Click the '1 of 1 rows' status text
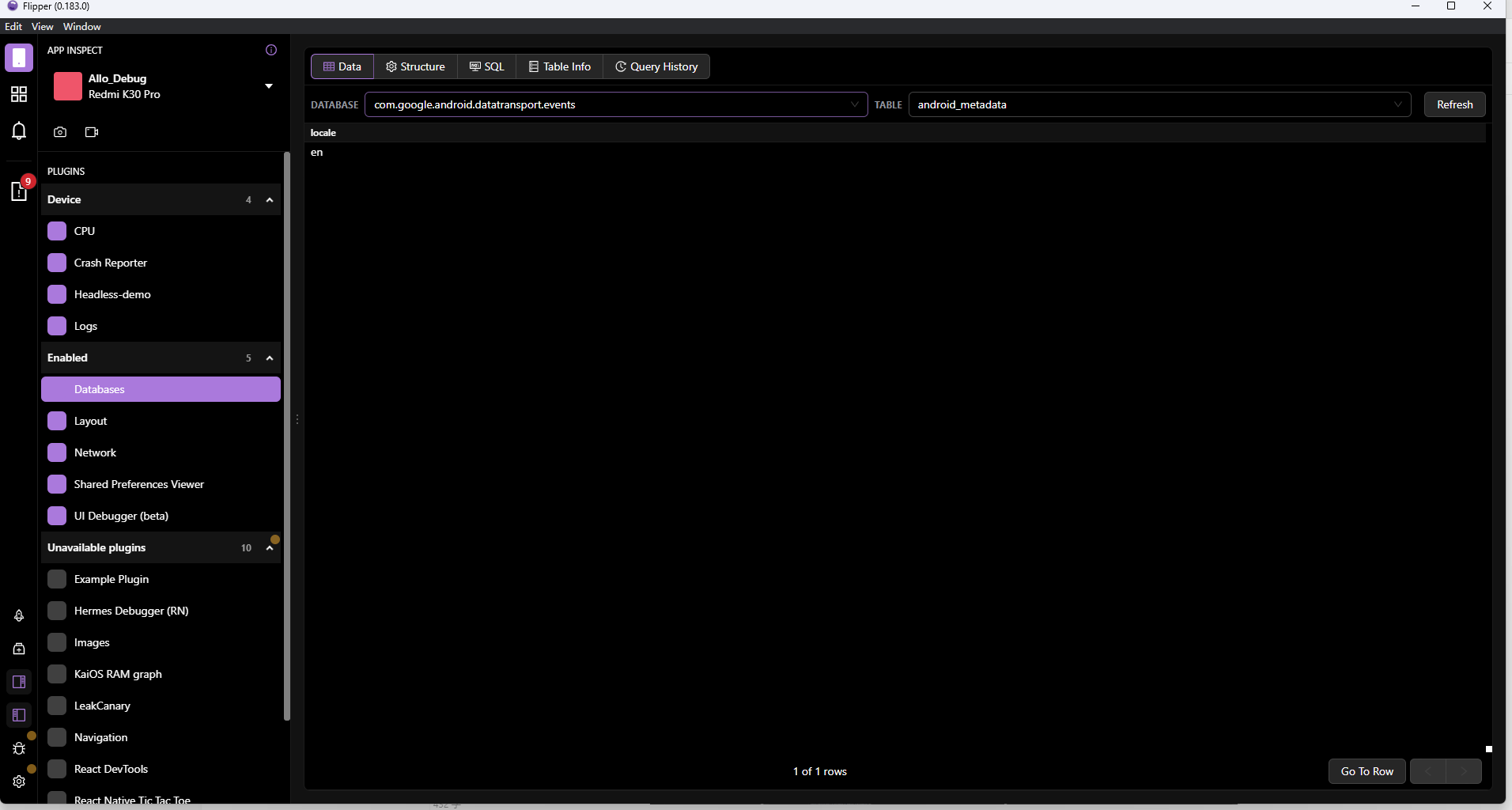The image size is (1512, 810). pos(820,771)
